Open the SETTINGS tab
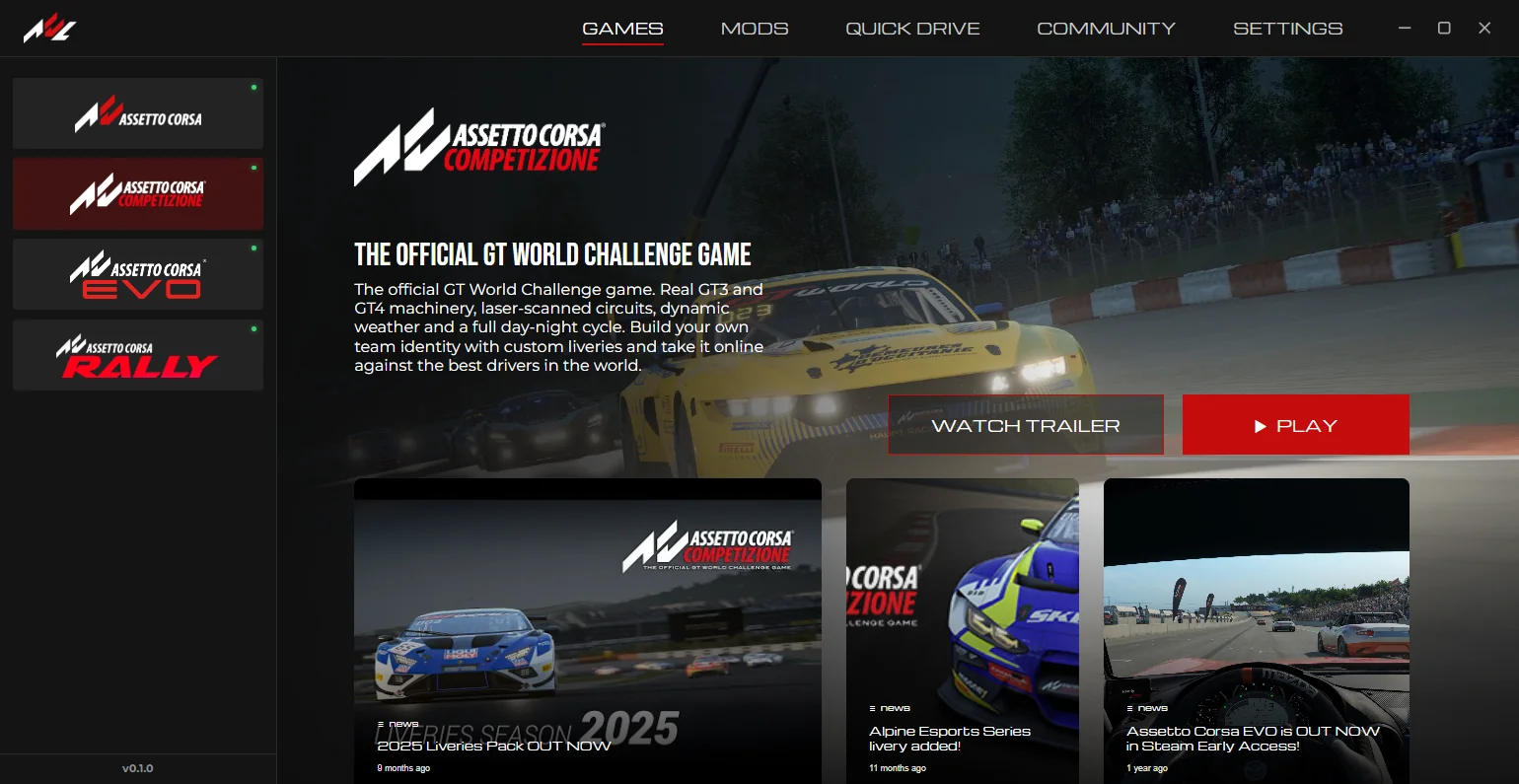This screenshot has width=1519, height=784. coord(1287,29)
